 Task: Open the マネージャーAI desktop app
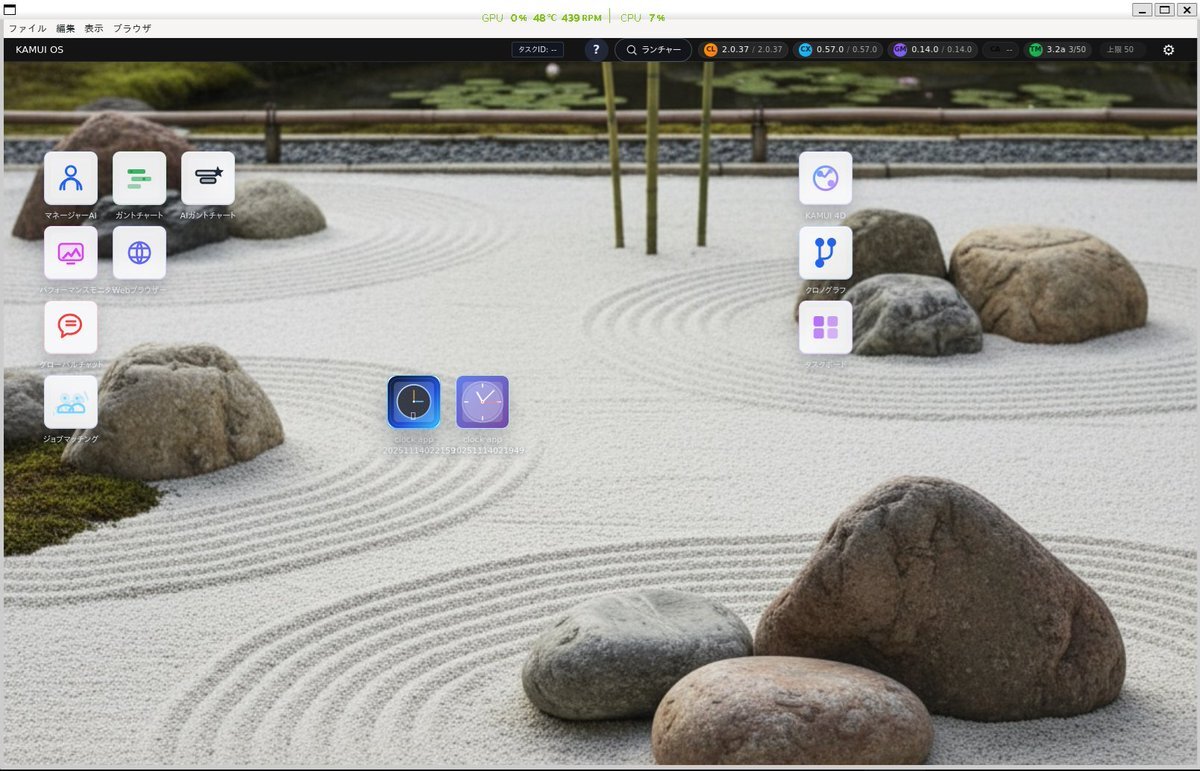coord(70,179)
